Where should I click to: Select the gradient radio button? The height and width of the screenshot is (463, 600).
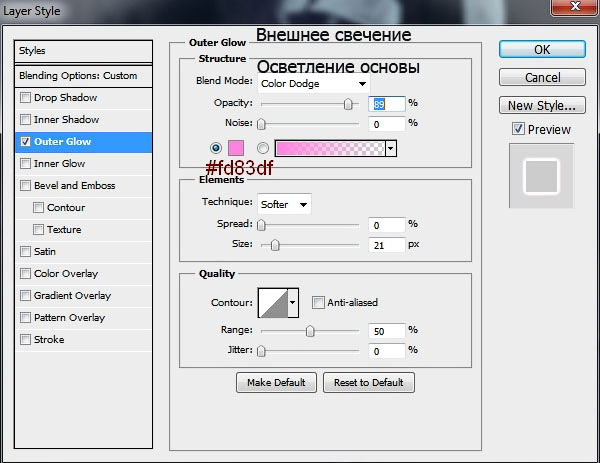[263, 148]
